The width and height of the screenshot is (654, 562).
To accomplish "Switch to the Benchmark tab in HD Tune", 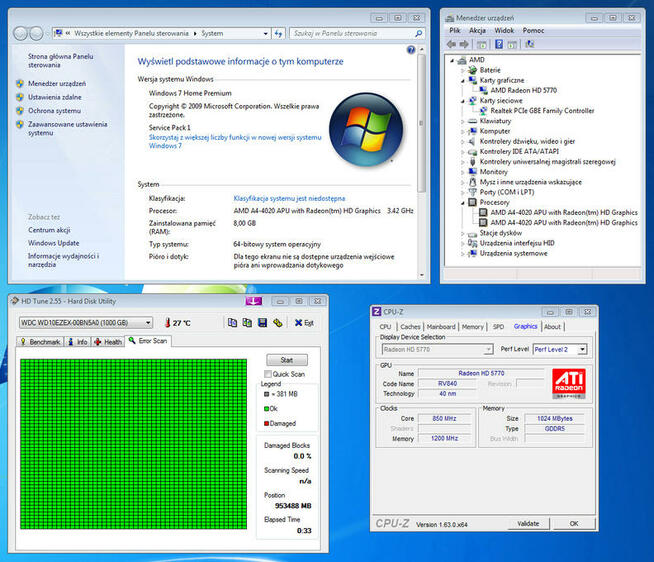I will [x=40, y=342].
